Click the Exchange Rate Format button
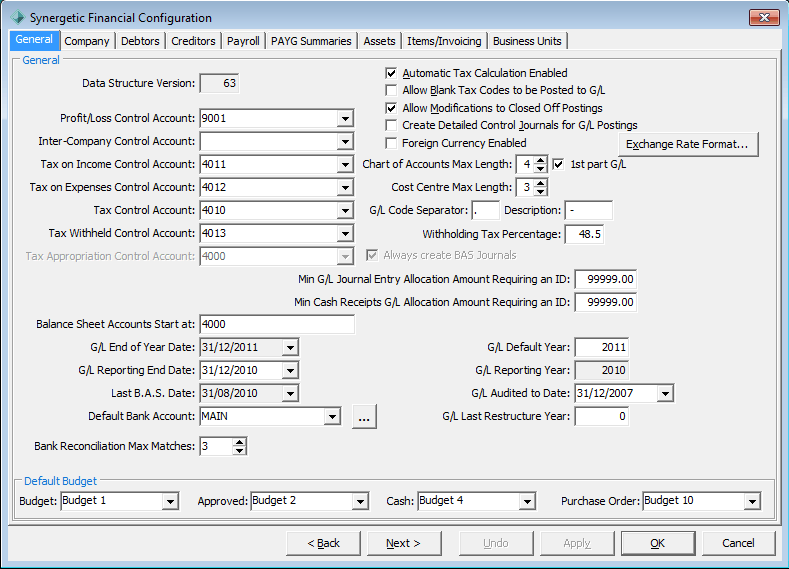789x569 pixels. 688,144
